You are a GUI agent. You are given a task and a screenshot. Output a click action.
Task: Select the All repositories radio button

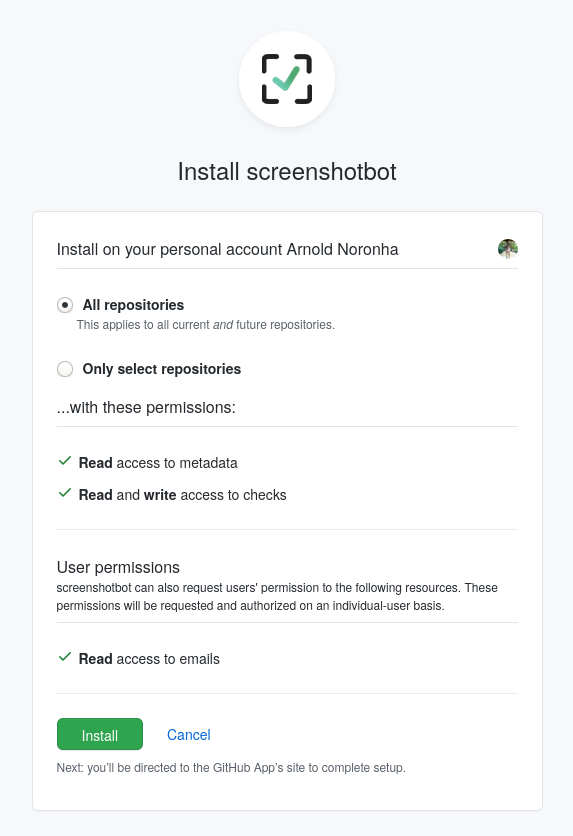tap(65, 305)
